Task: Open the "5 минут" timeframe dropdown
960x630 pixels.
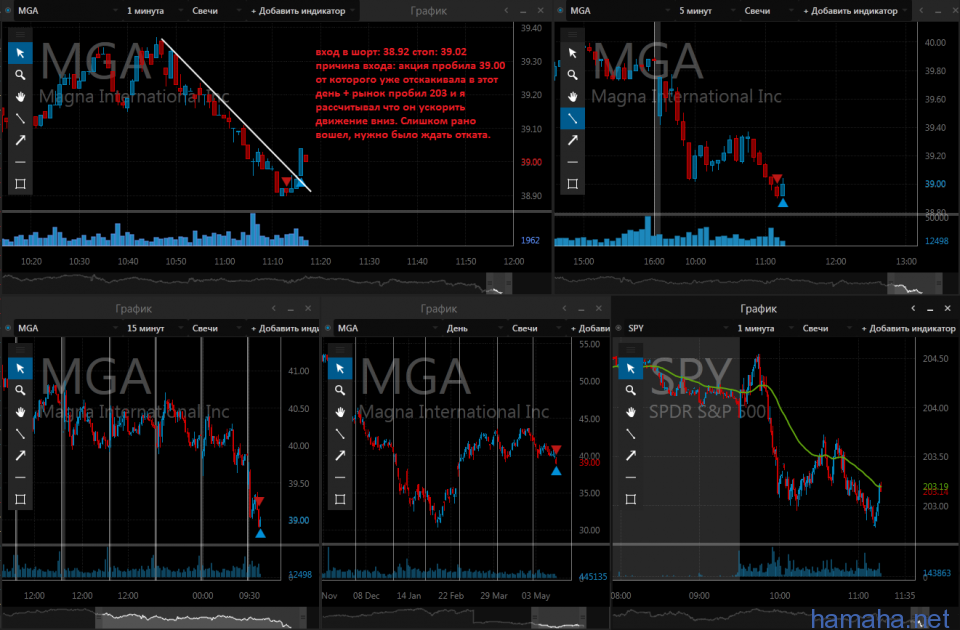Action: pos(705,10)
